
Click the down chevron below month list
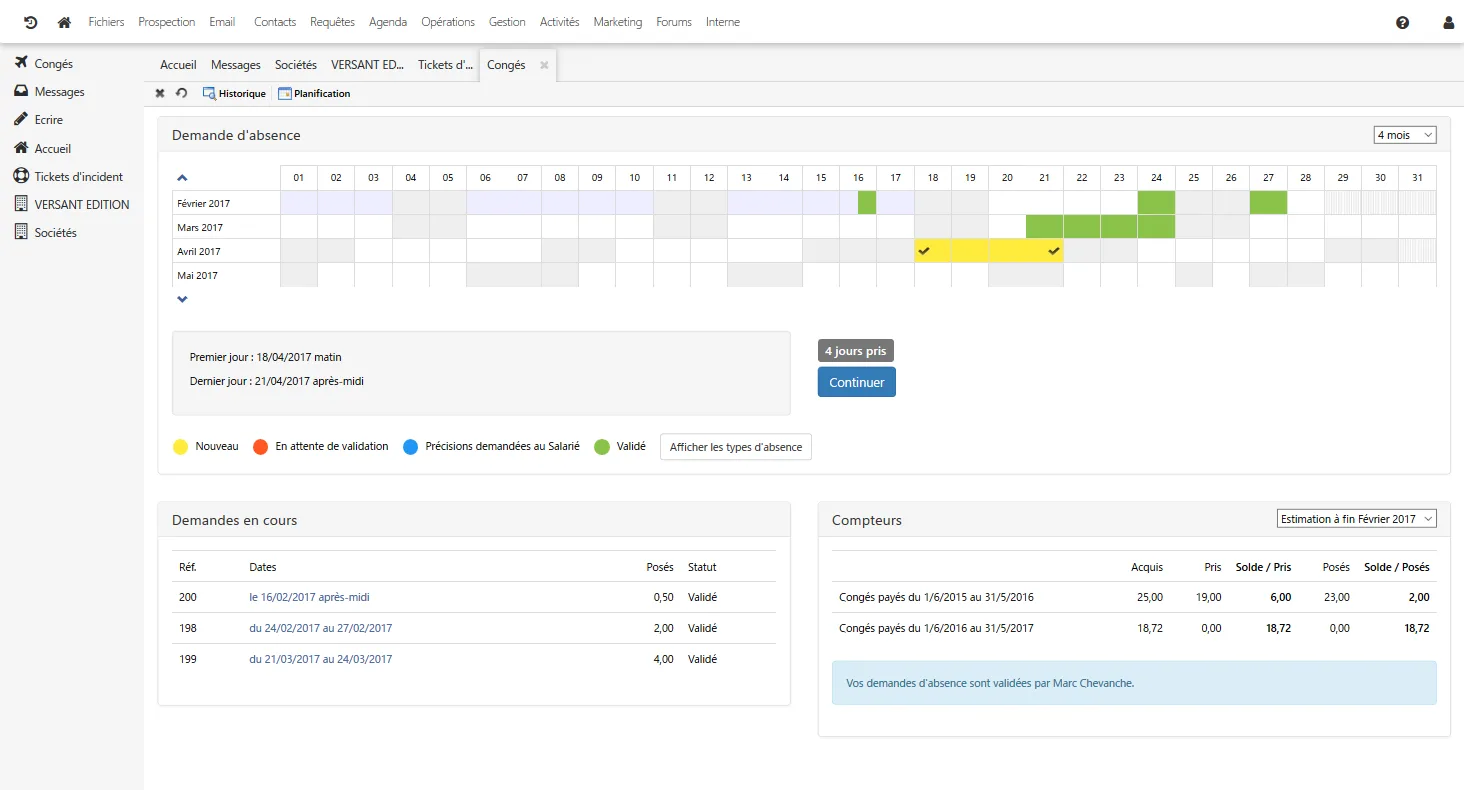182,299
